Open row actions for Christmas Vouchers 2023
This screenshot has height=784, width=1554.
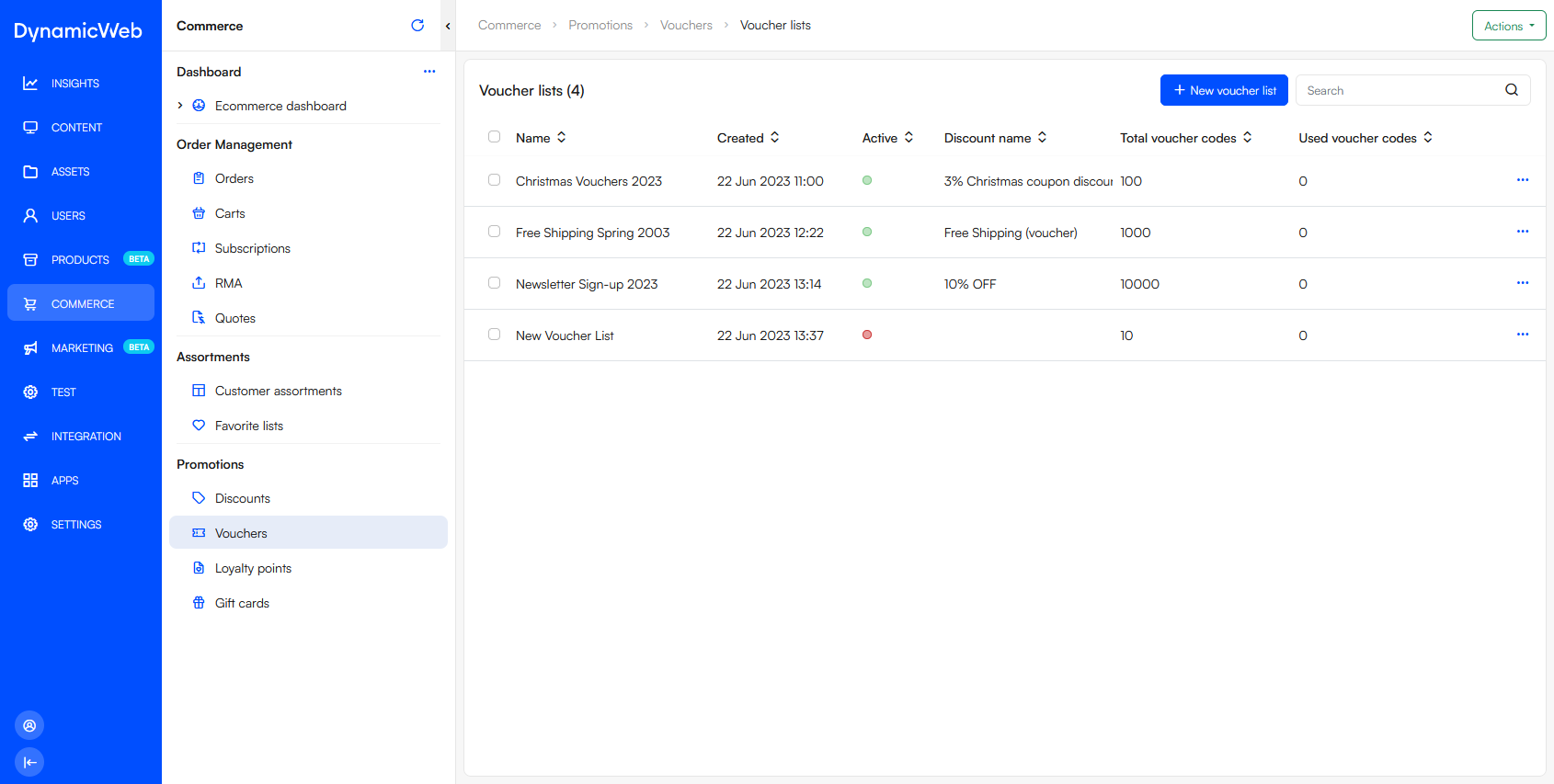click(1523, 180)
